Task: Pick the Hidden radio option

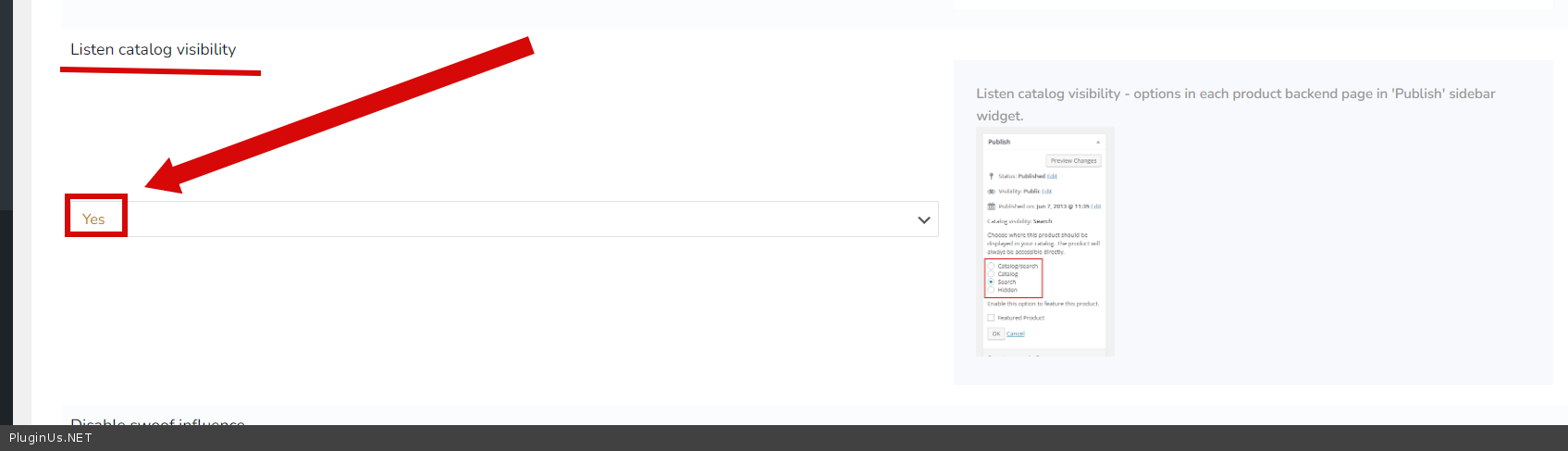Action: tap(992, 290)
